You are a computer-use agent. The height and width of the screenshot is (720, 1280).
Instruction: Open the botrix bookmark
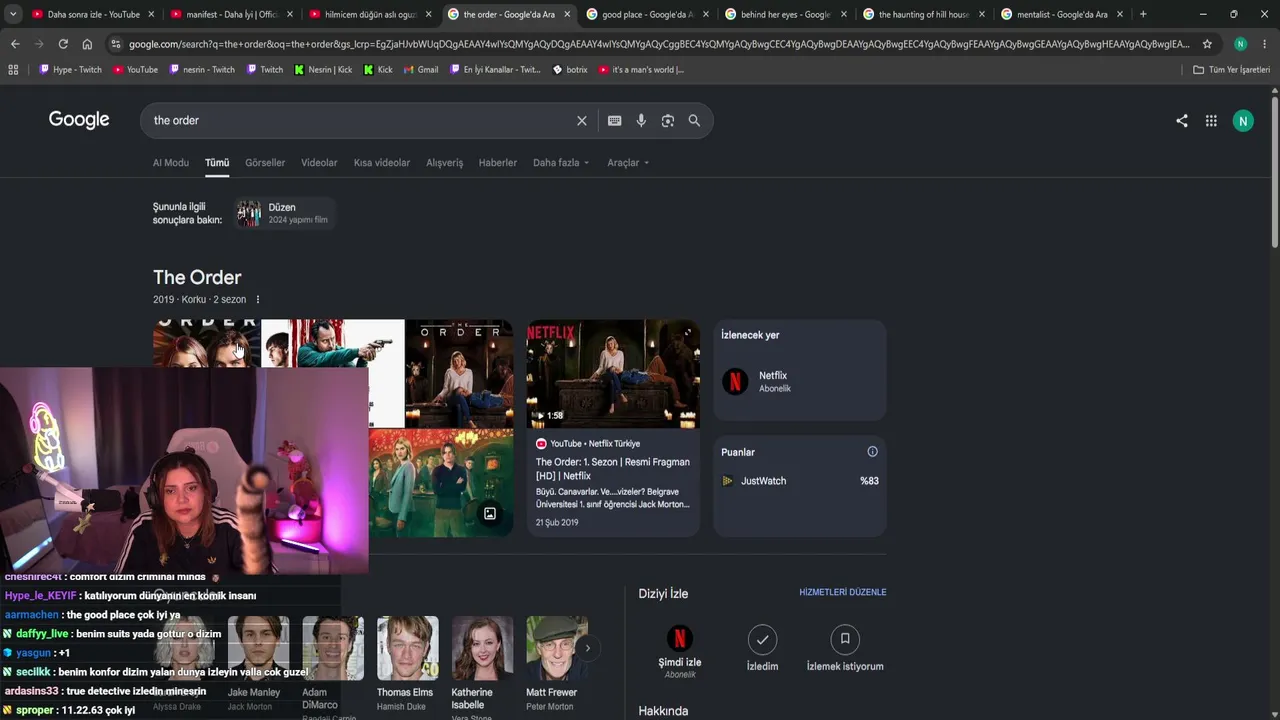pyautogui.click(x=570, y=70)
